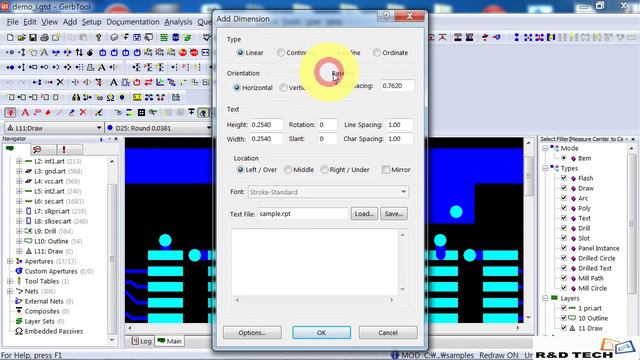Click the yellow rectangle toolbar icon
The image size is (640, 360).
[137, 97]
